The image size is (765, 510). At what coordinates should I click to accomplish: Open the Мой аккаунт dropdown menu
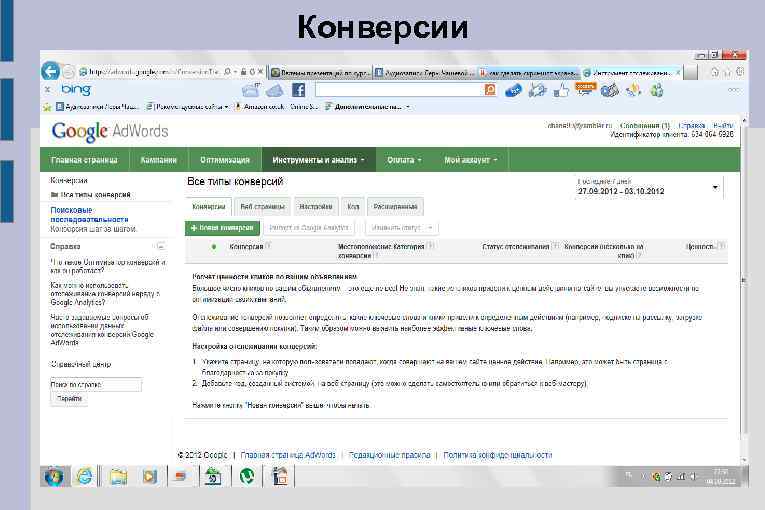471,160
